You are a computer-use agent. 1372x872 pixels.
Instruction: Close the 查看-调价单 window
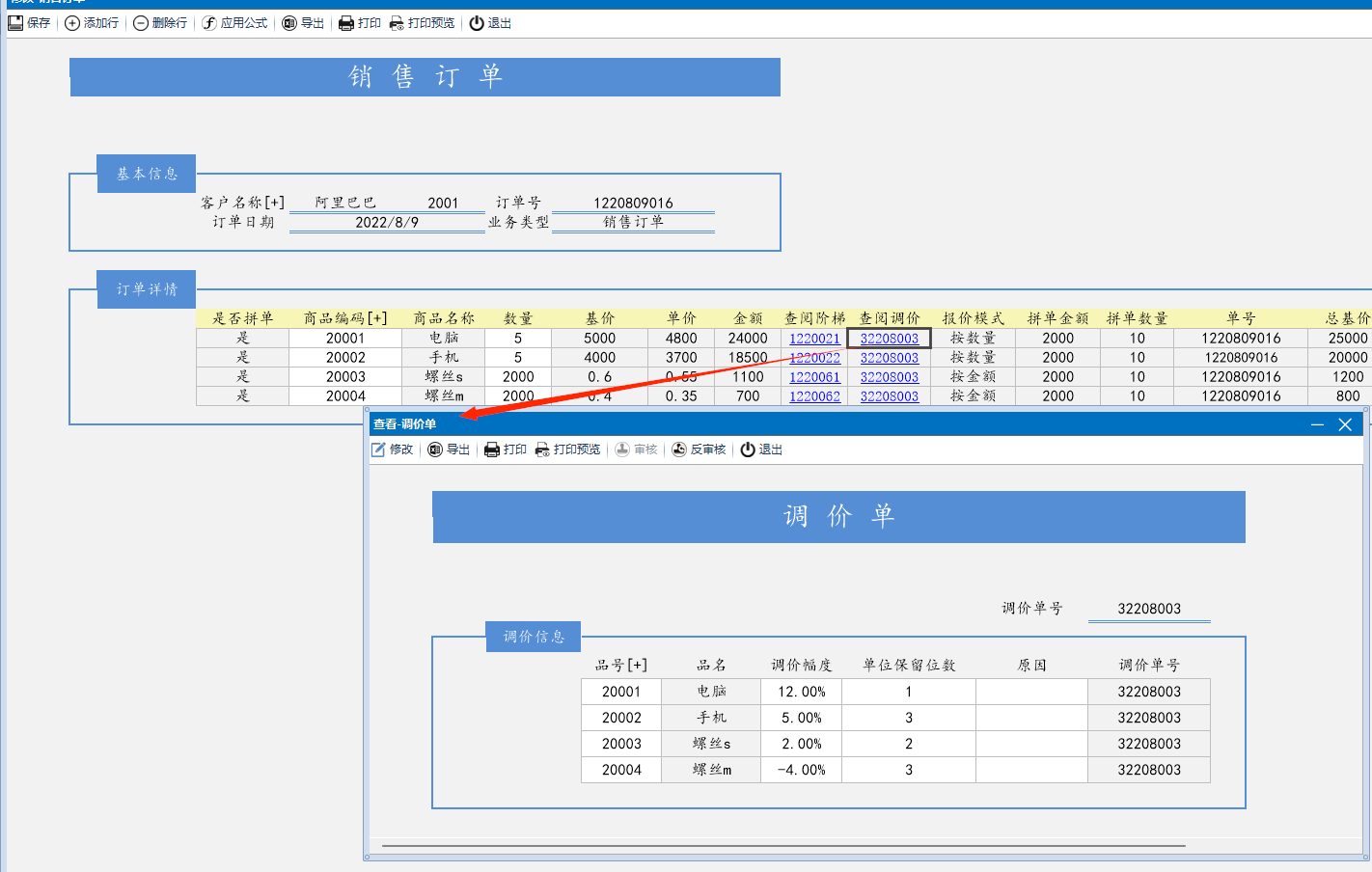(1345, 424)
